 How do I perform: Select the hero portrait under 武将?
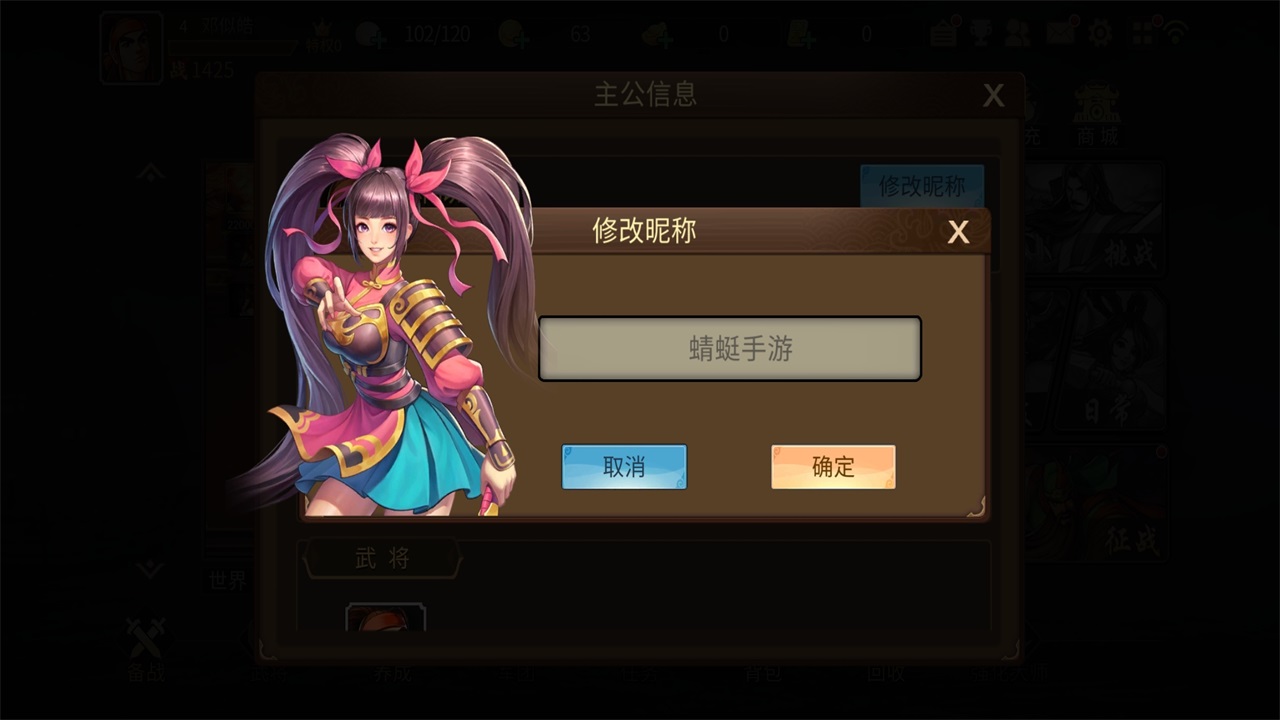tap(385, 617)
